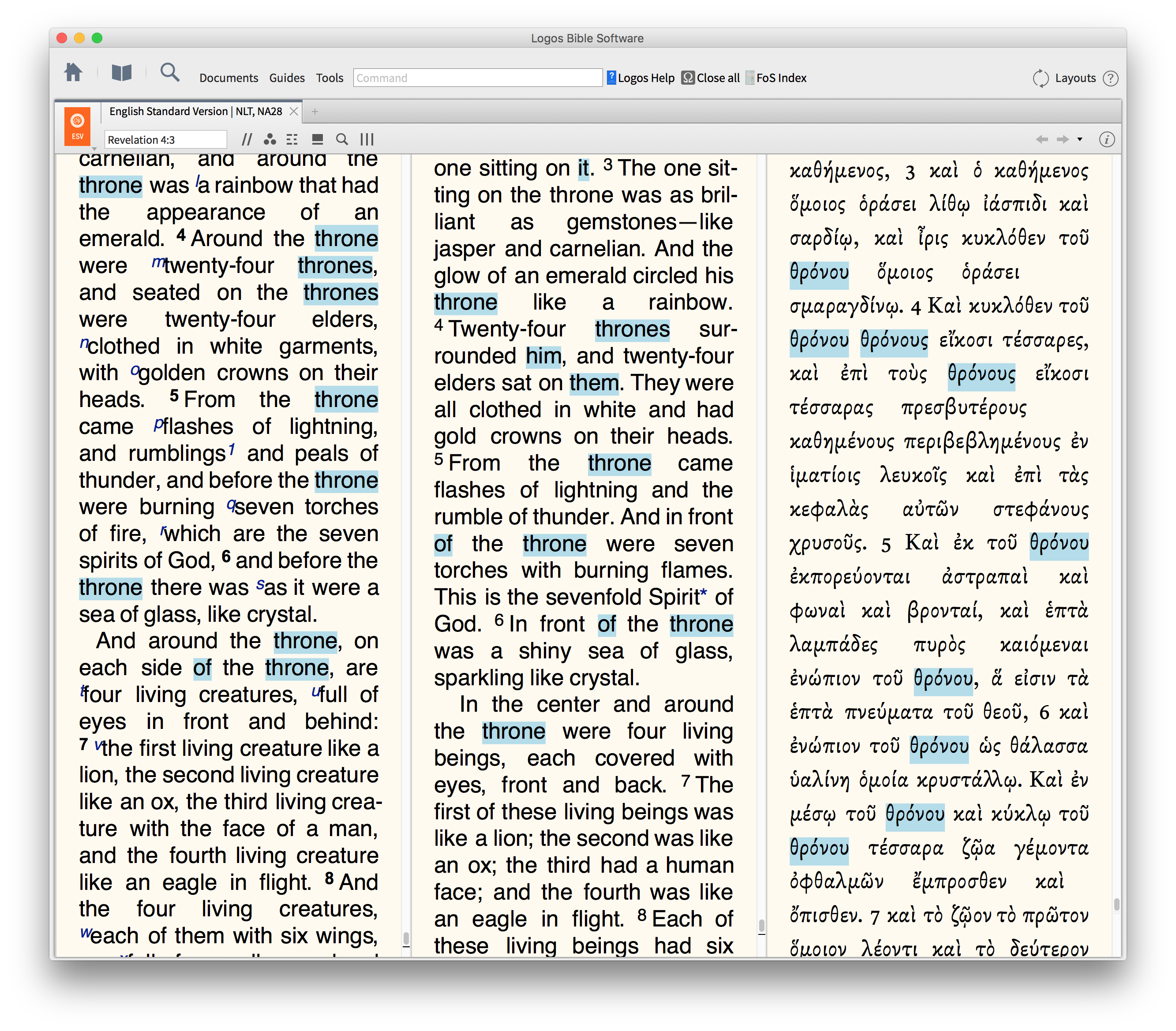Open the Library book icon
The height and width of the screenshot is (1031, 1176).
[x=121, y=73]
